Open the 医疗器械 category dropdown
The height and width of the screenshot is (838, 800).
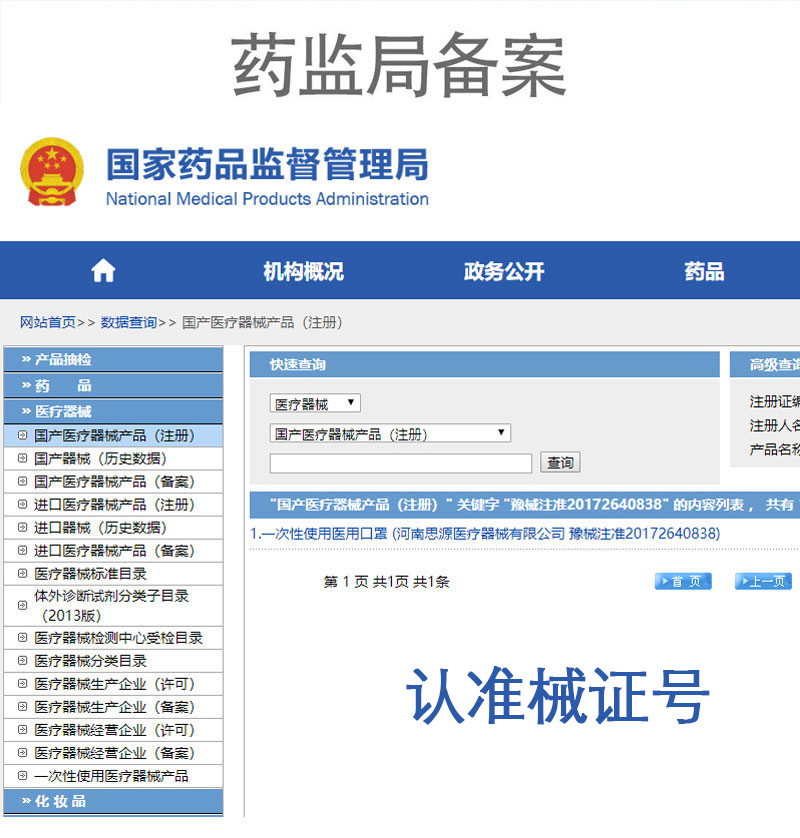pos(315,403)
